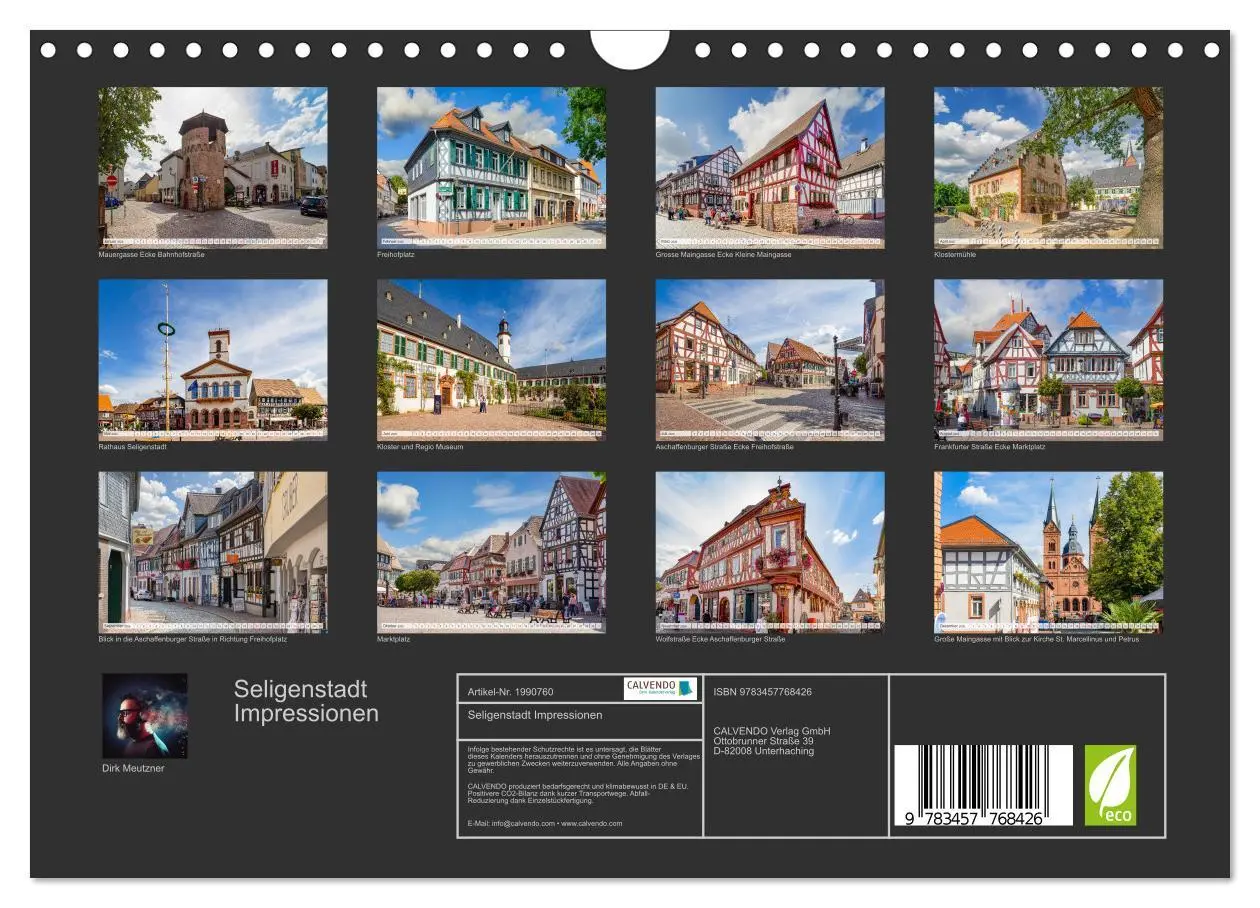Select the Wolfstraße Ecke Aschaffenburger Straße image

[768, 552]
